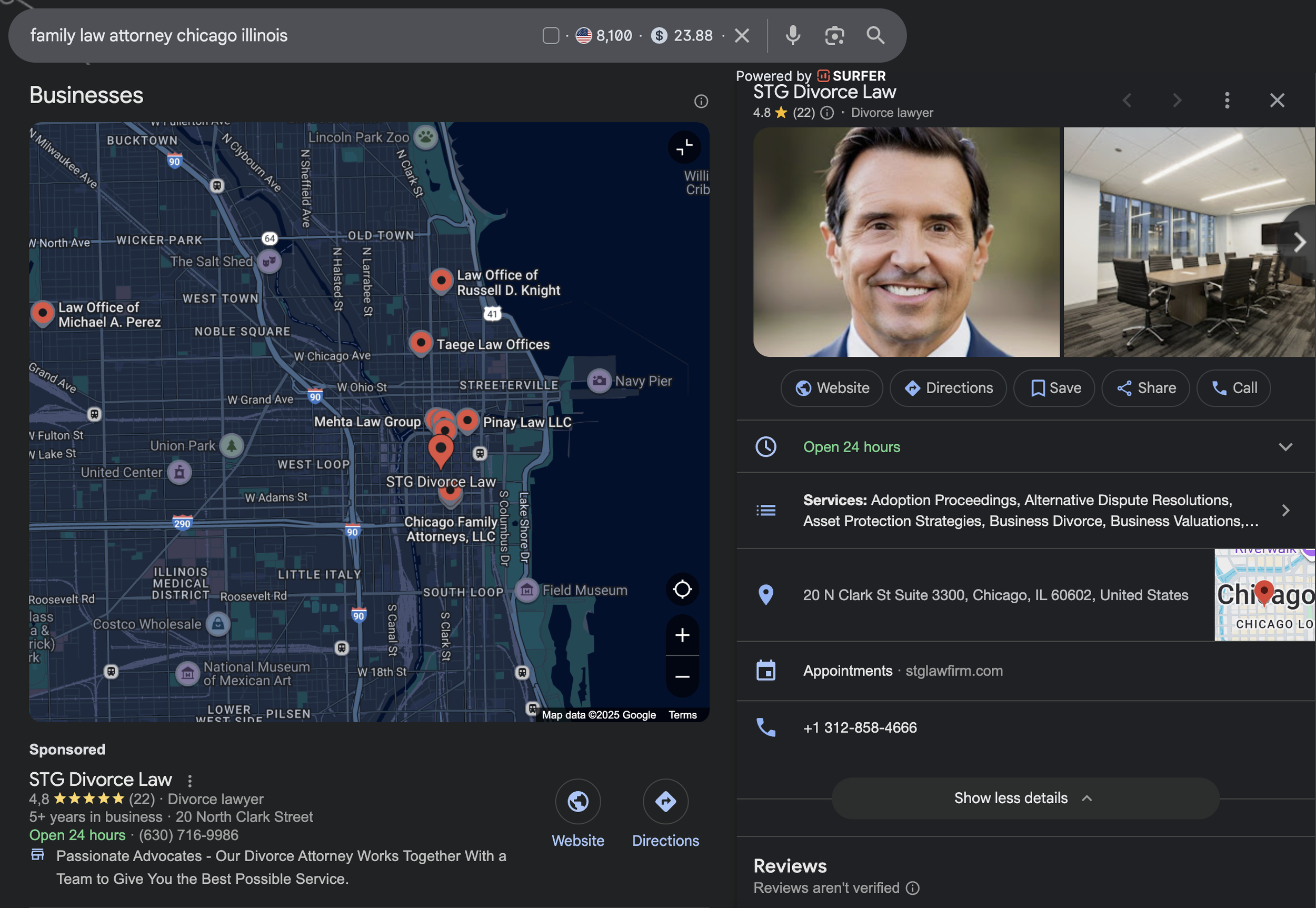Image resolution: width=1316 pixels, height=908 pixels.
Task: Zoom in the map with plus
Action: tap(682, 635)
